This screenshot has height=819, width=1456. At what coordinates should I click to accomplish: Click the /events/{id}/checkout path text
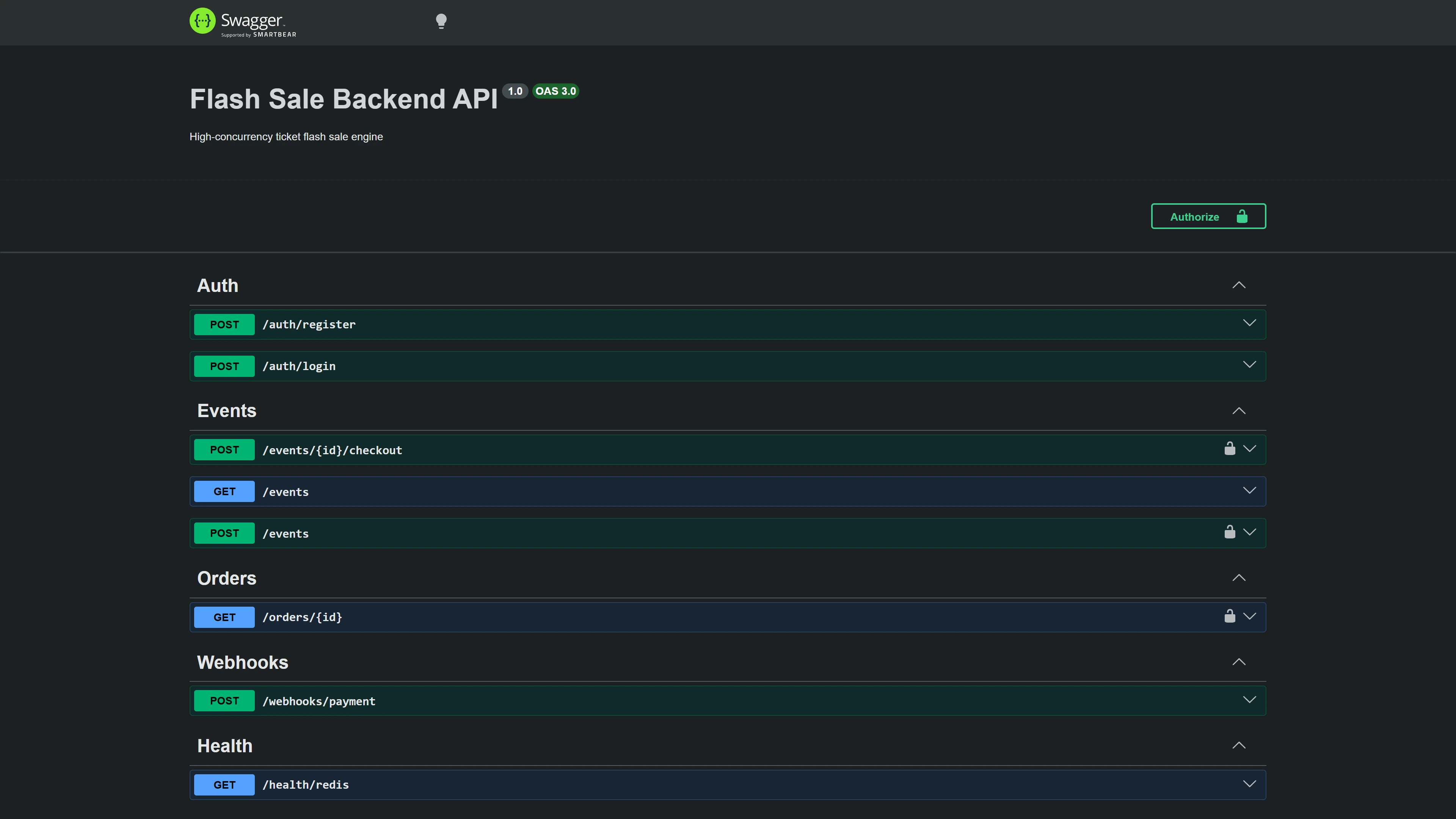tap(333, 450)
